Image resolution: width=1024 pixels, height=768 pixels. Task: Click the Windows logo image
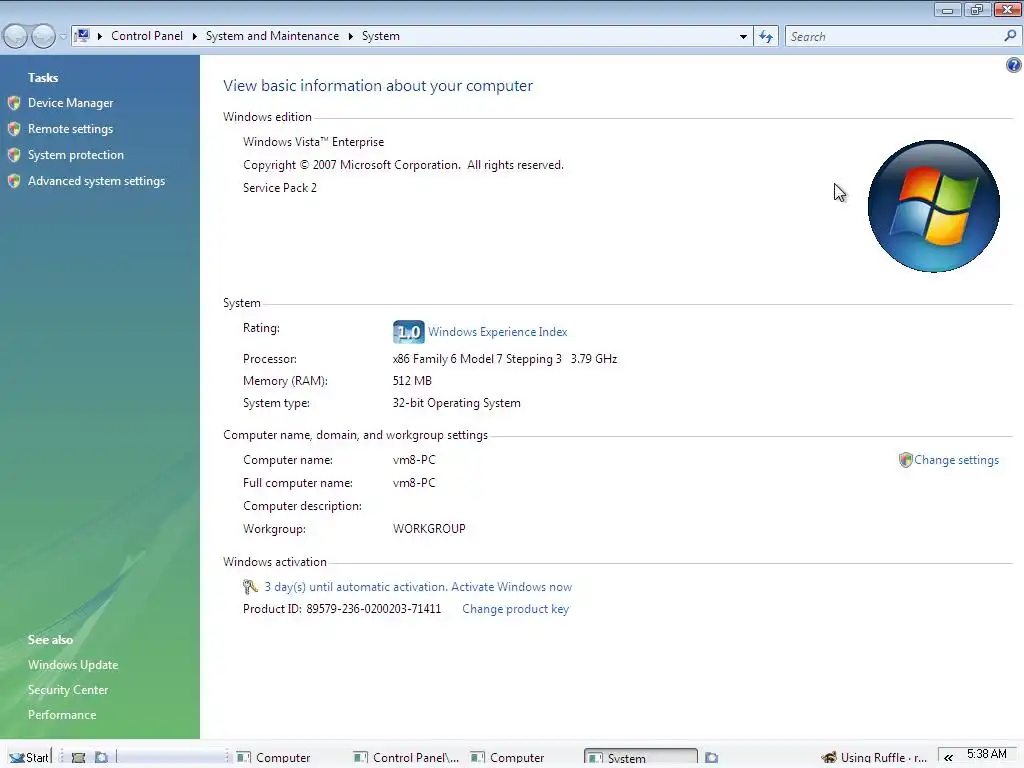click(x=933, y=206)
